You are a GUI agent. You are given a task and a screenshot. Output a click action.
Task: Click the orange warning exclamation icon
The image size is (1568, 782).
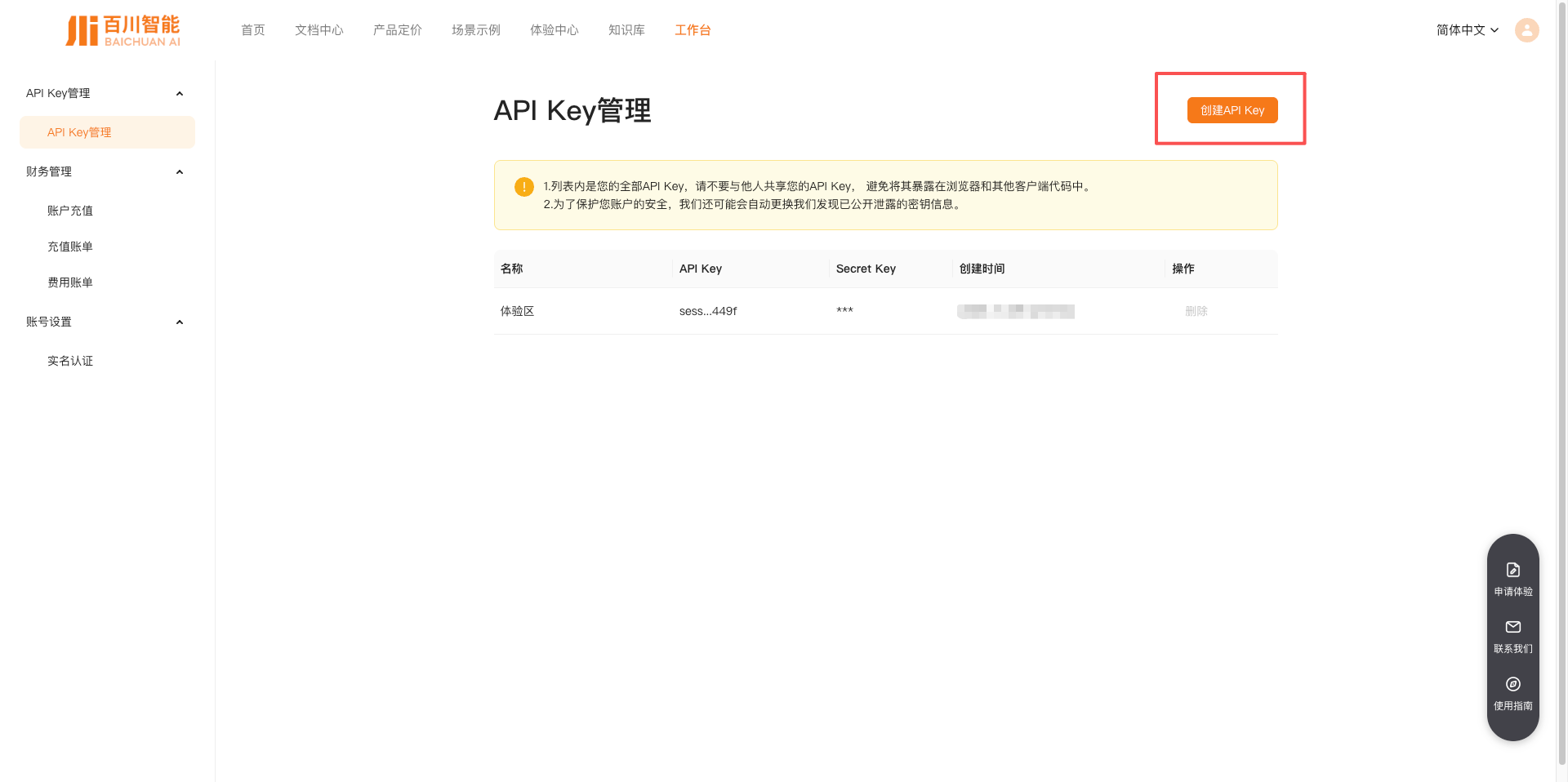[524, 187]
